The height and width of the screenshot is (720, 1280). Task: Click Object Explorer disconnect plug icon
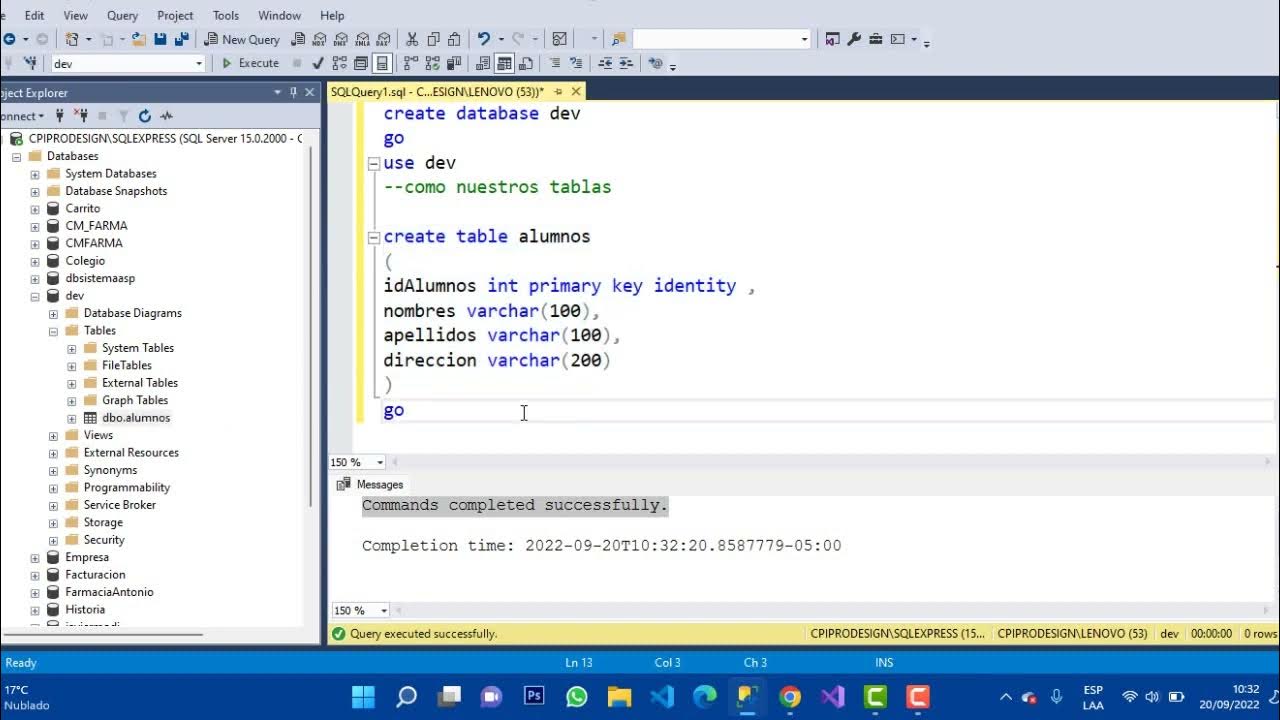coord(81,116)
